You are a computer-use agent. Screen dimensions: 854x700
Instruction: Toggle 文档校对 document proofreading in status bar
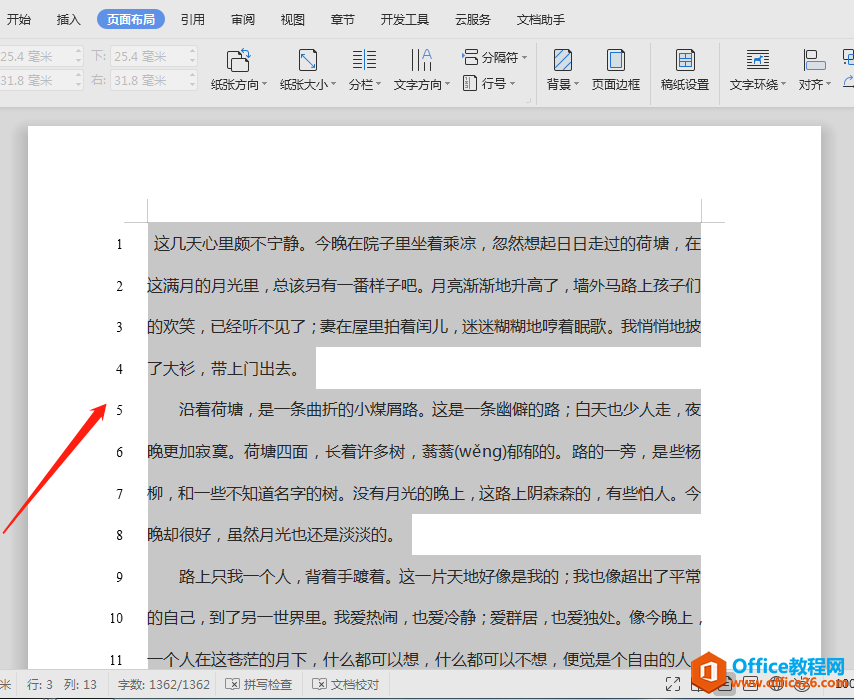pyautogui.click(x=345, y=685)
